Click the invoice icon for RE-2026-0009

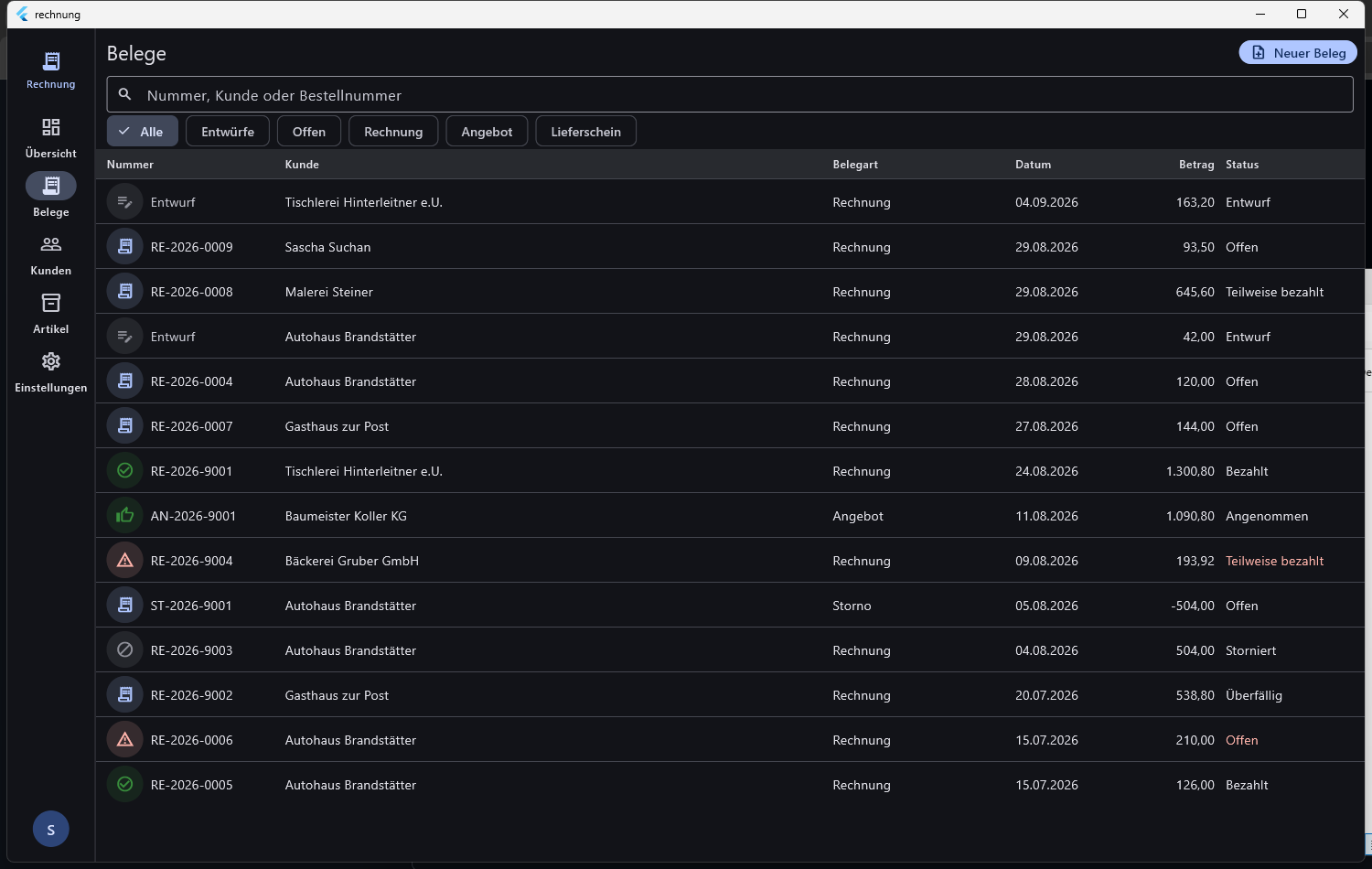click(x=125, y=247)
